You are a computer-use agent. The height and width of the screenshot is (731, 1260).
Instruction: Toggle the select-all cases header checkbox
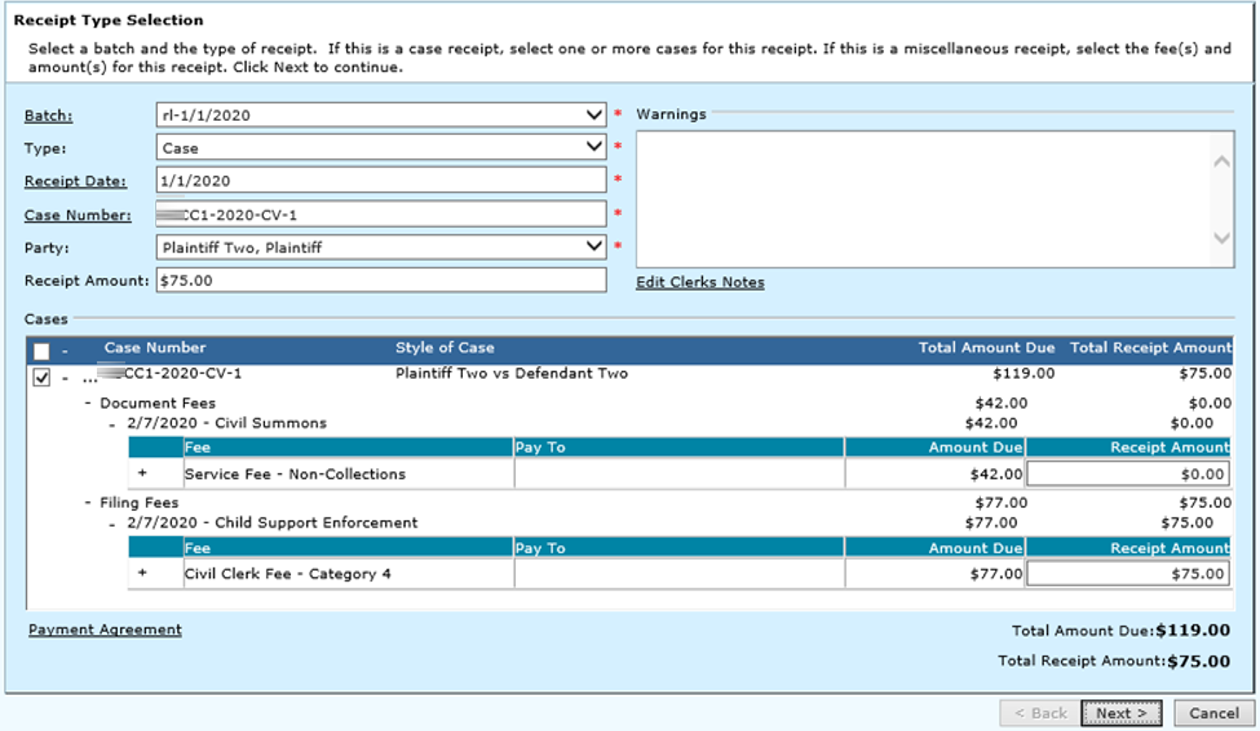[x=41, y=351]
